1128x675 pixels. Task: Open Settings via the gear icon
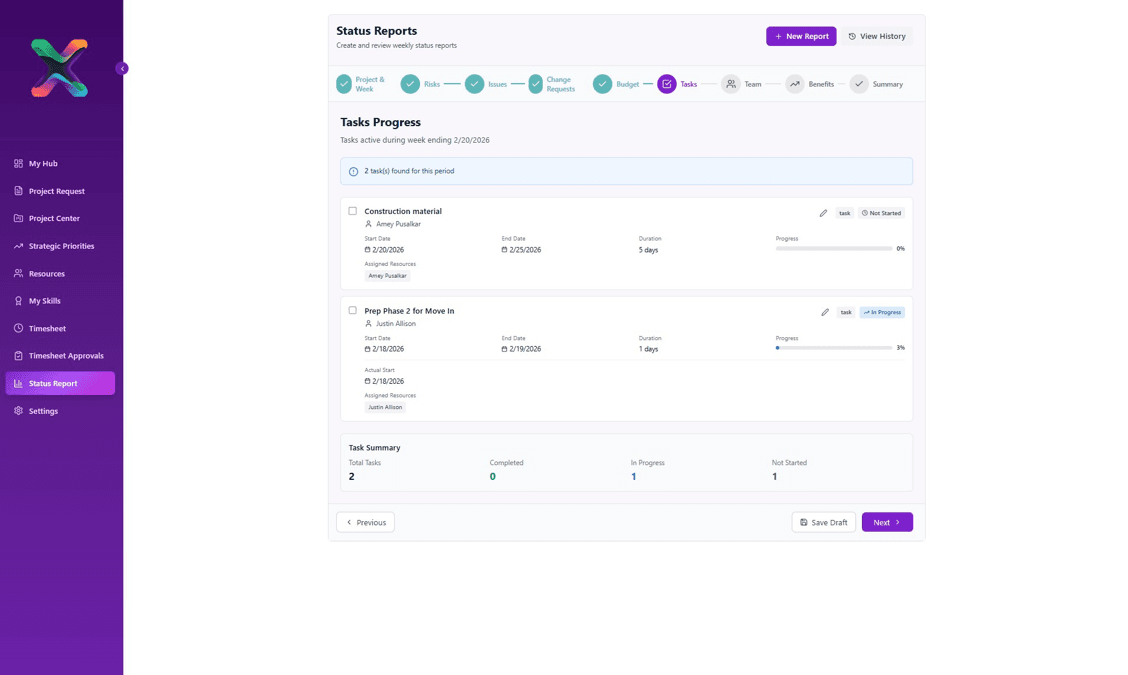click(16, 410)
